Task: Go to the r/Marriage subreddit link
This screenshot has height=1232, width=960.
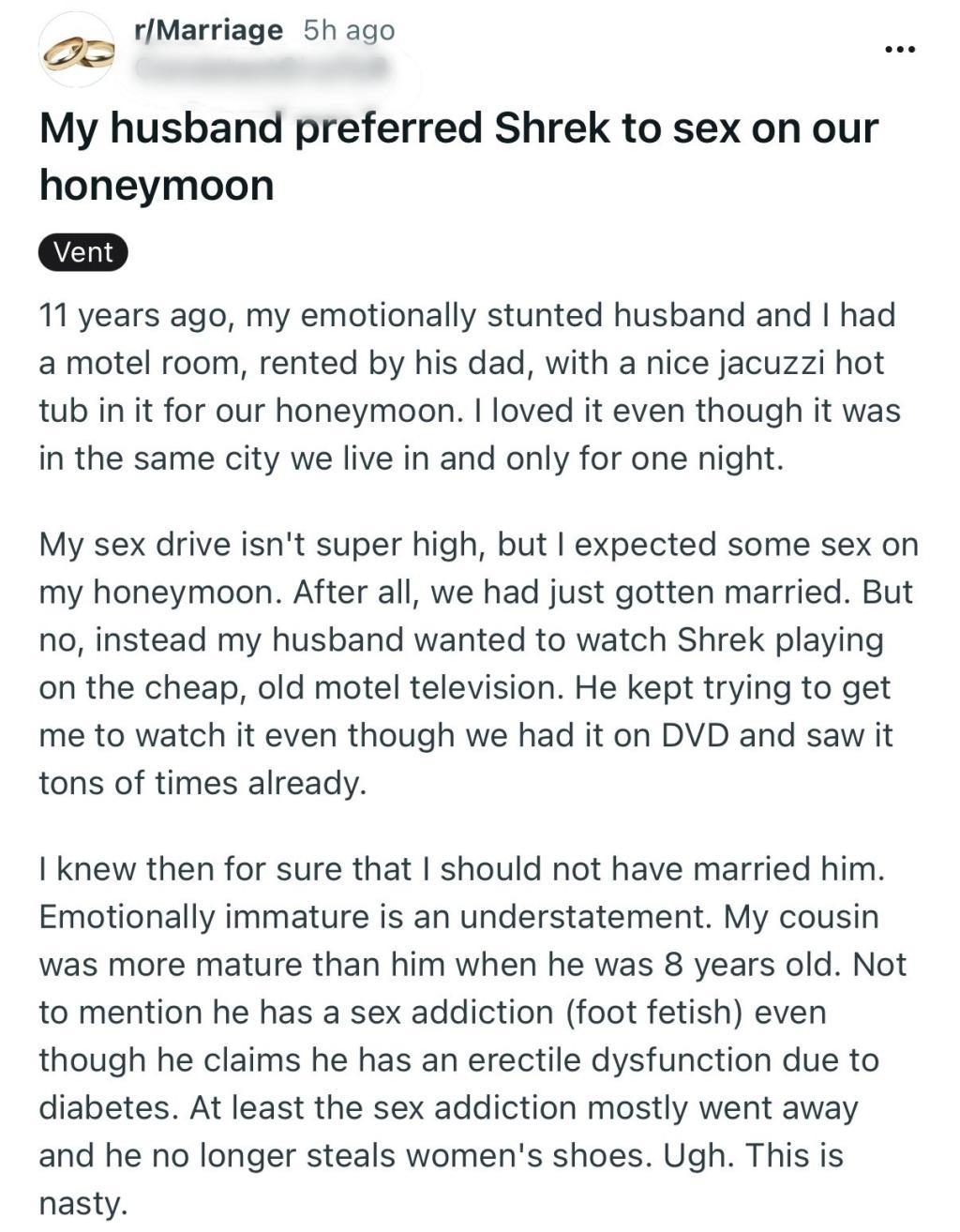Action: [209, 30]
